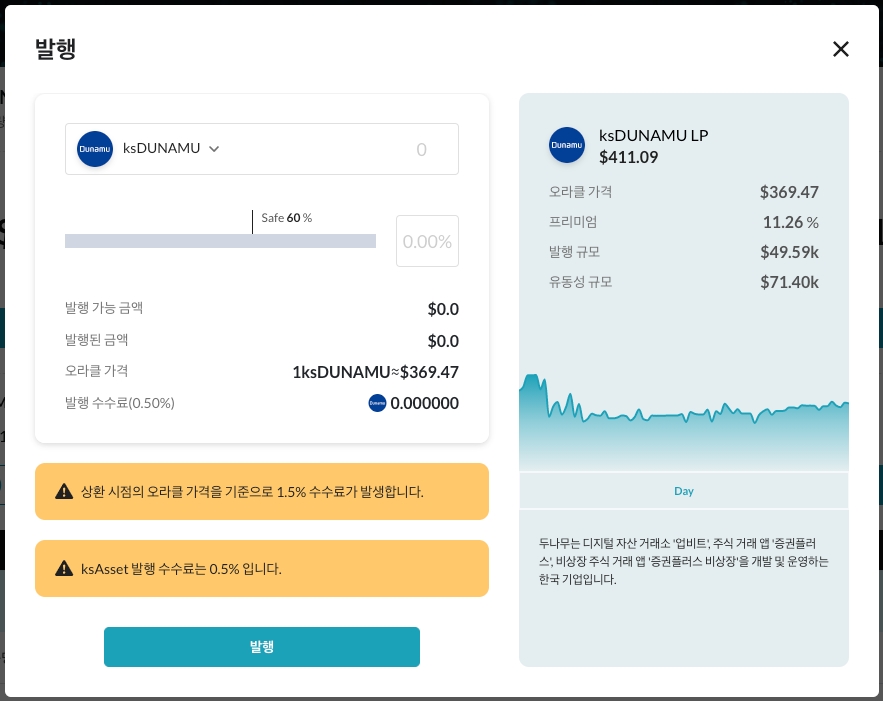Click the ksDUNAMU LP title text
Viewport: 883px width, 701px height.
click(653, 136)
